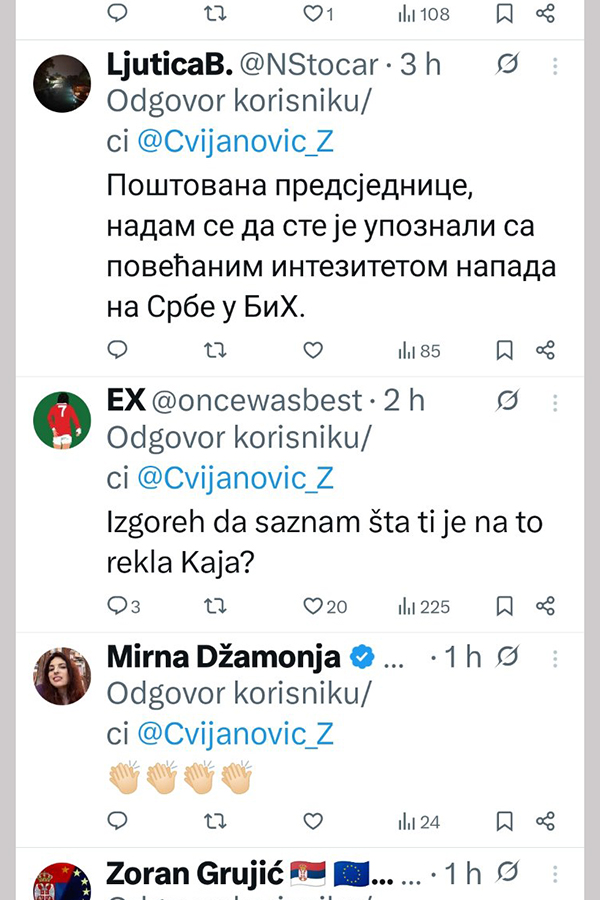Image resolution: width=600 pixels, height=900 pixels.
Task: Reply to LjuticaB.'s tweet
Action: click(x=117, y=350)
